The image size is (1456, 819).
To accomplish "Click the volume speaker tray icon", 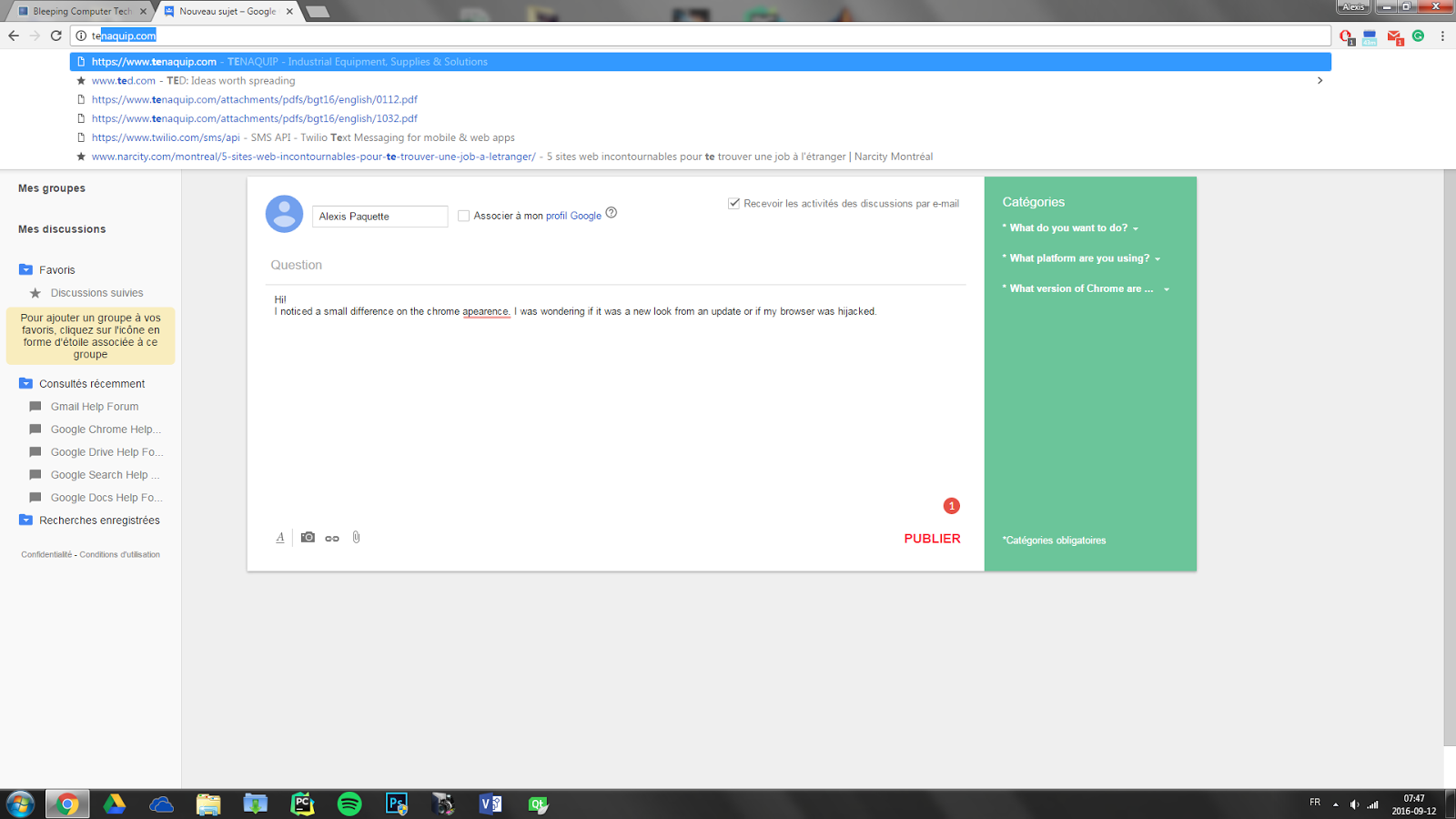I will coord(1354,804).
